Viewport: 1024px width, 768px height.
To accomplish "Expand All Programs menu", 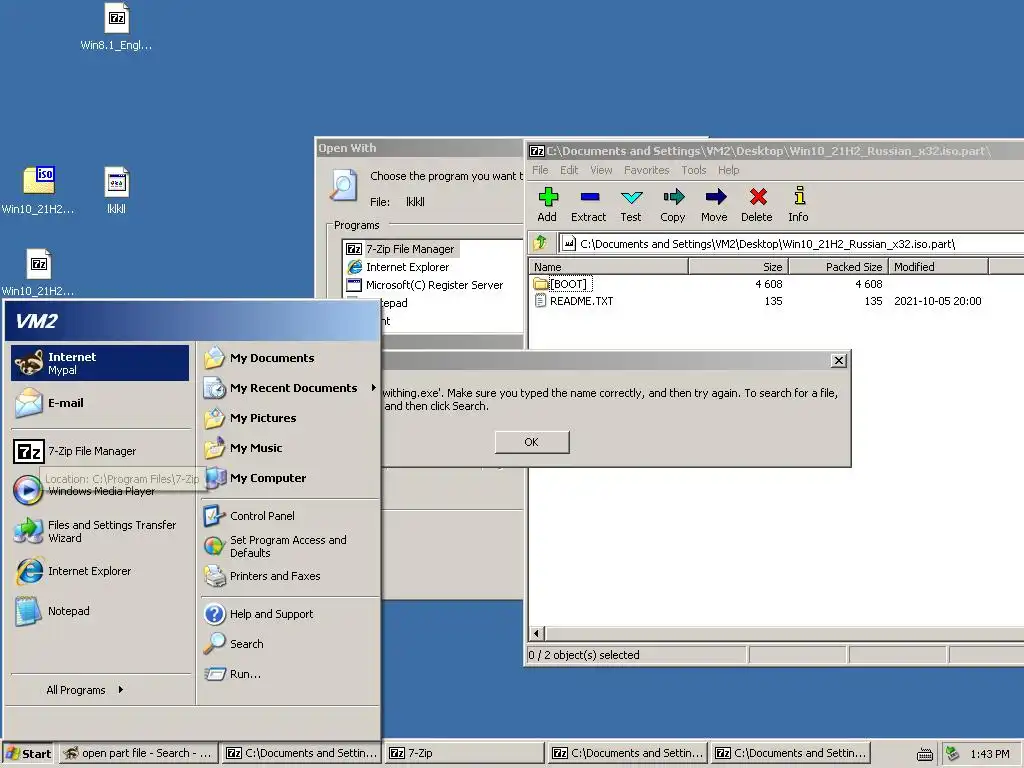I will tap(85, 690).
